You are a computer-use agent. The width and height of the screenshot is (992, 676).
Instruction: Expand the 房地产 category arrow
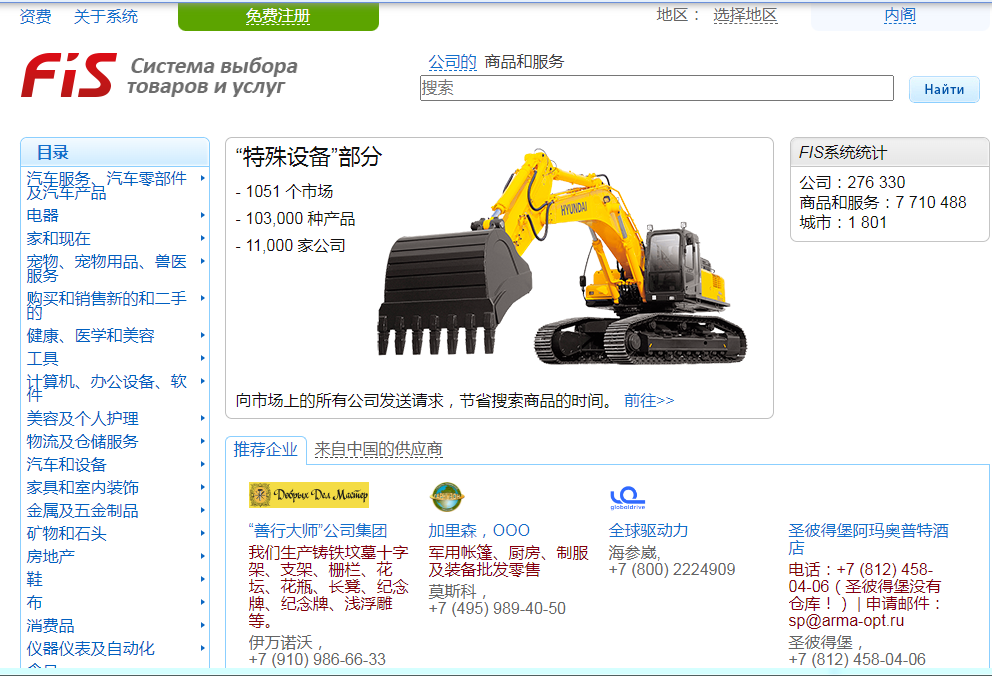(x=202, y=556)
